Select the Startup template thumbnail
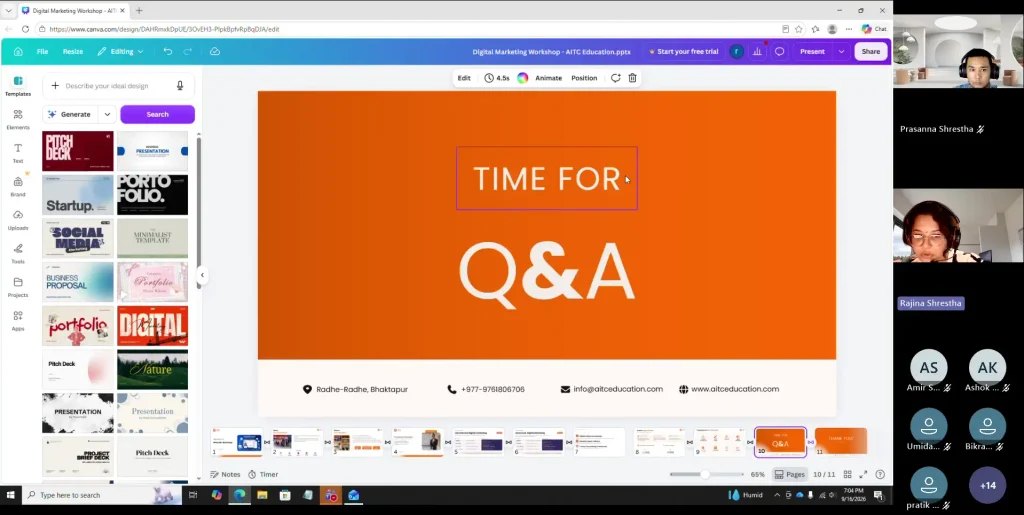 78,195
